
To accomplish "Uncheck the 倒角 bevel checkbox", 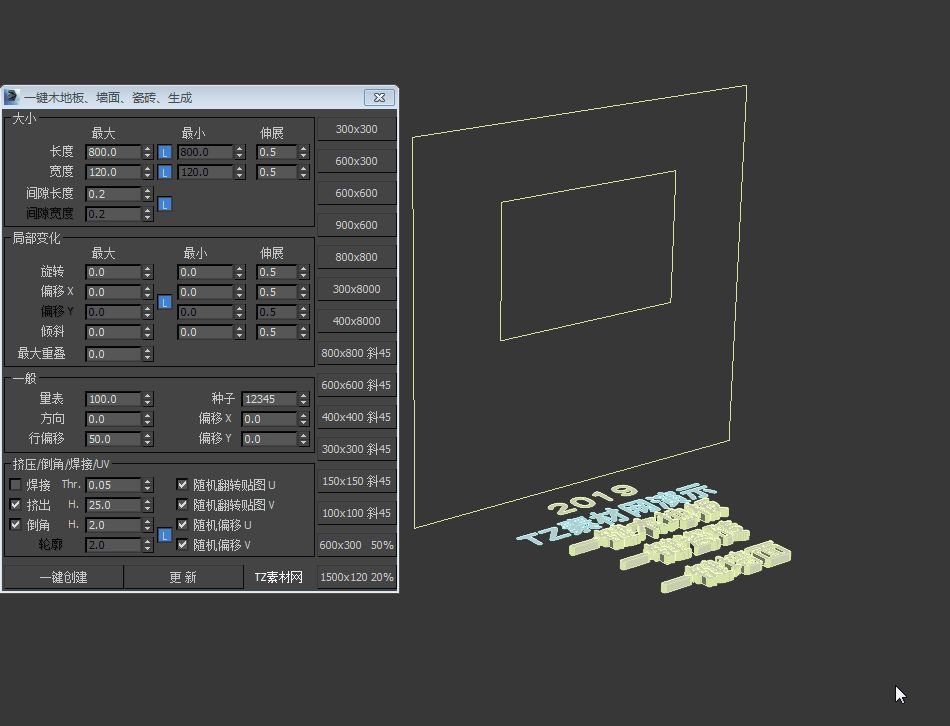I will 16,524.
